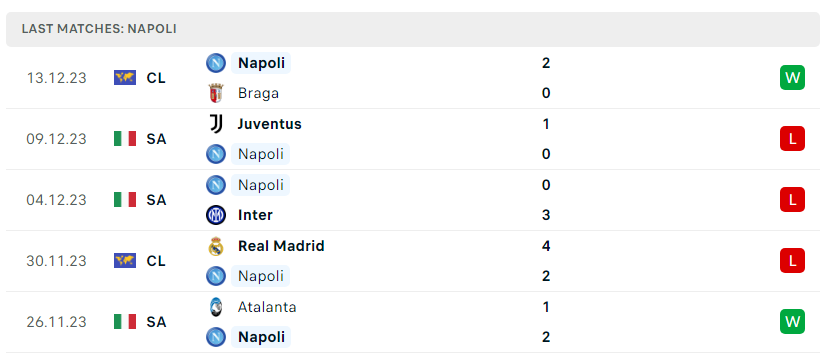827x361 pixels.
Task: Click Champions League icon for 13.12.23 match
Action: [x=125, y=78]
